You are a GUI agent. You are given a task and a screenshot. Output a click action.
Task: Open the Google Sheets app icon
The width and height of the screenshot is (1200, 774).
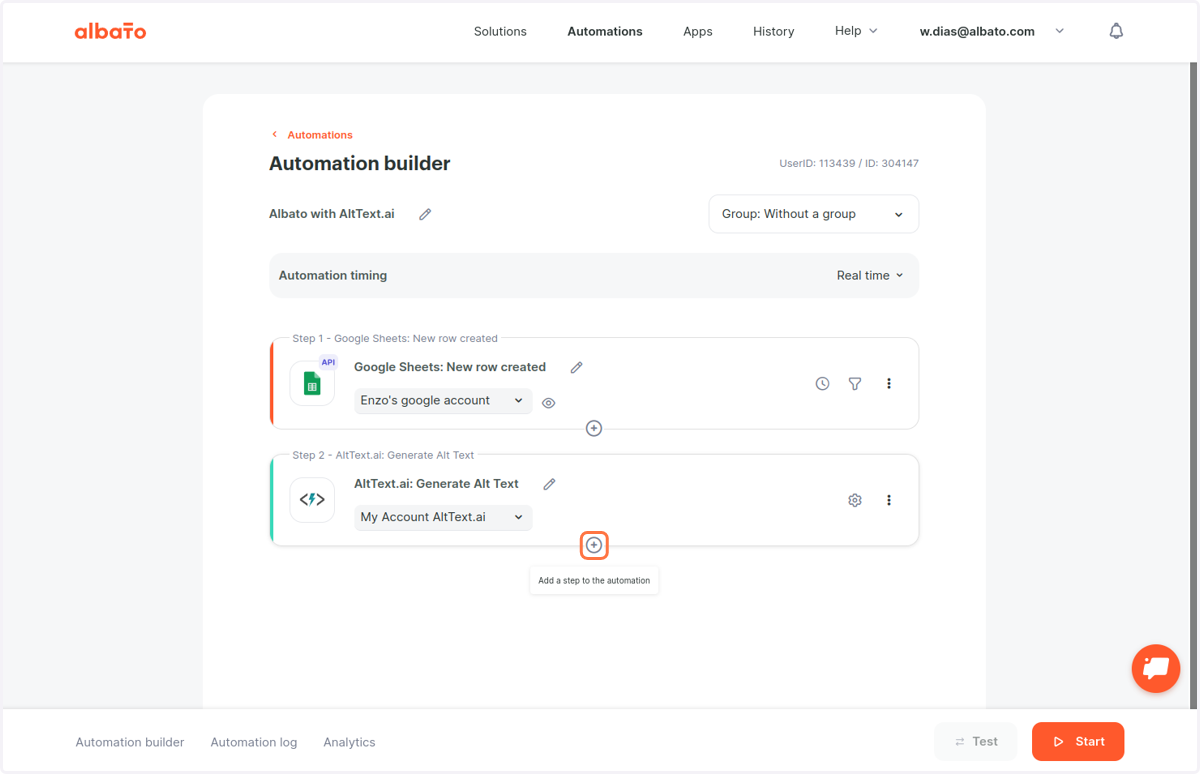click(312, 383)
